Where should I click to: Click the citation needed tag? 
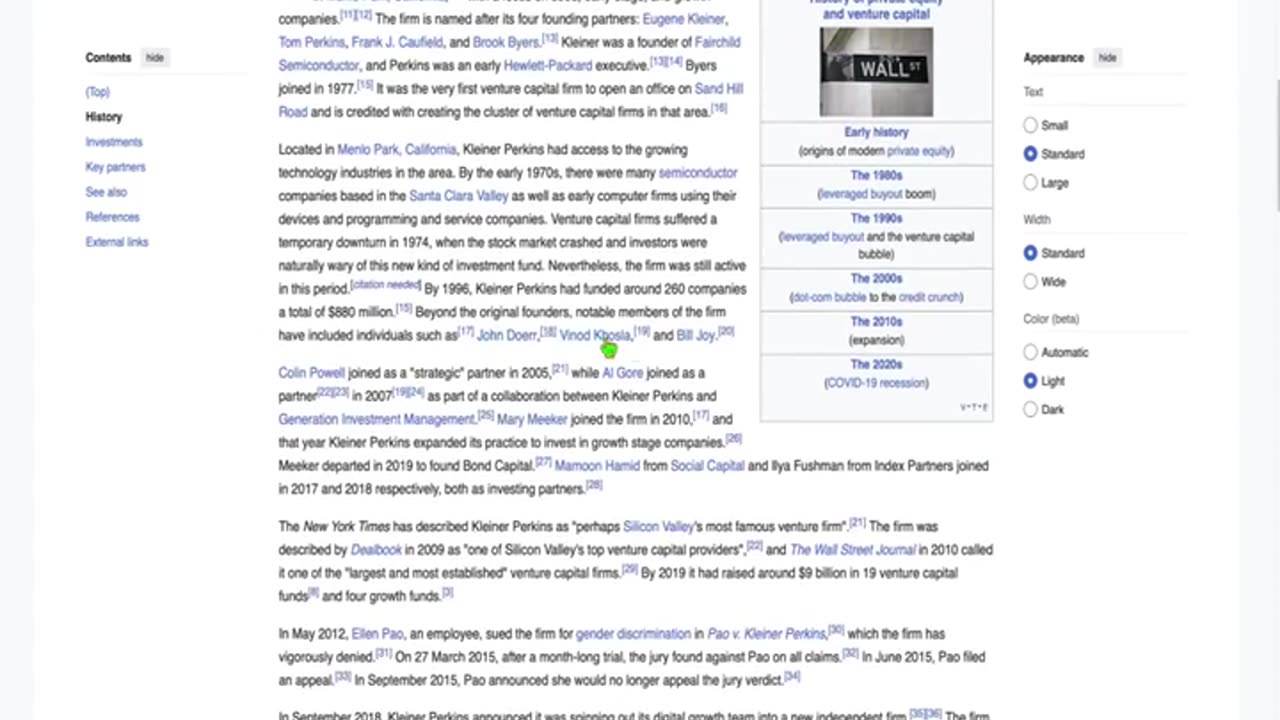tap(385, 286)
